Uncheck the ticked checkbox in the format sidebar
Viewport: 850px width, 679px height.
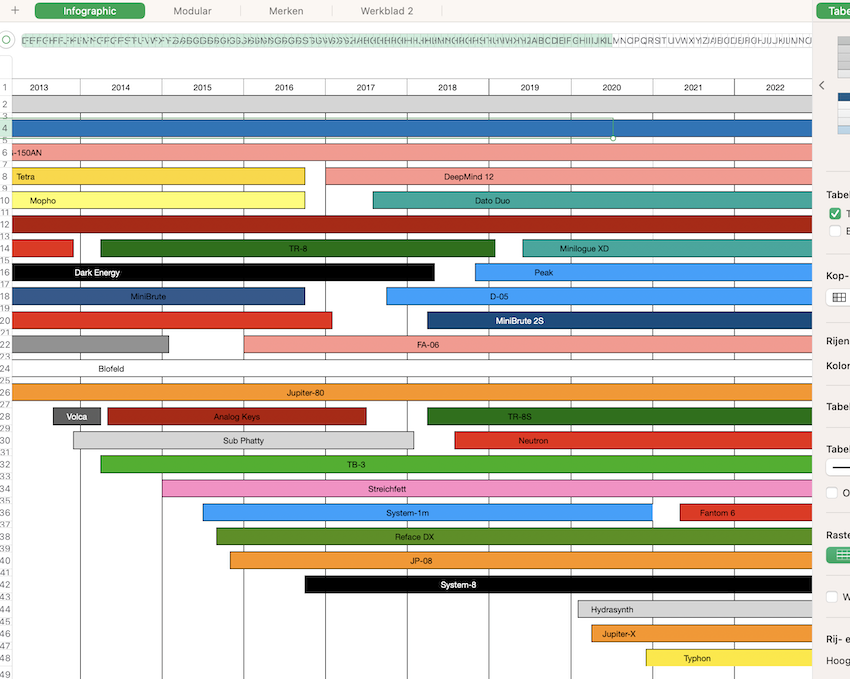[x=835, y=214]
